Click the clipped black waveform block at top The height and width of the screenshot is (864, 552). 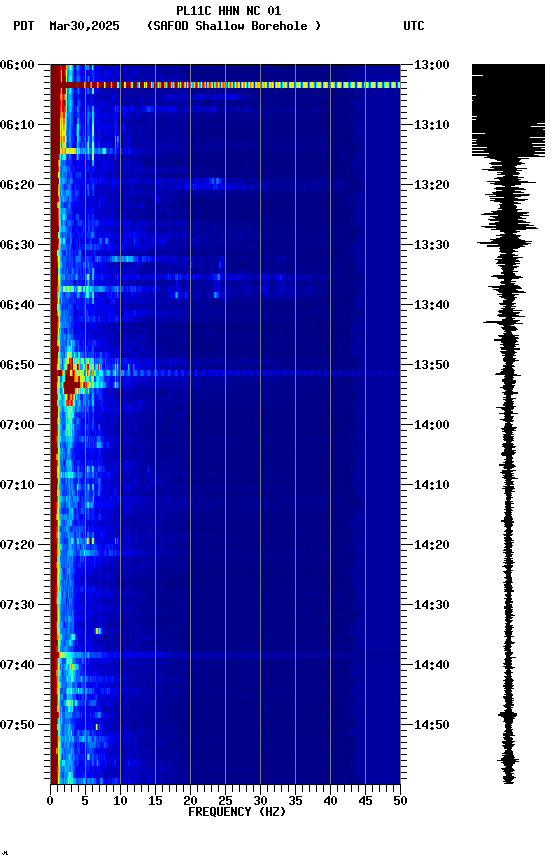tap(508, 110)
